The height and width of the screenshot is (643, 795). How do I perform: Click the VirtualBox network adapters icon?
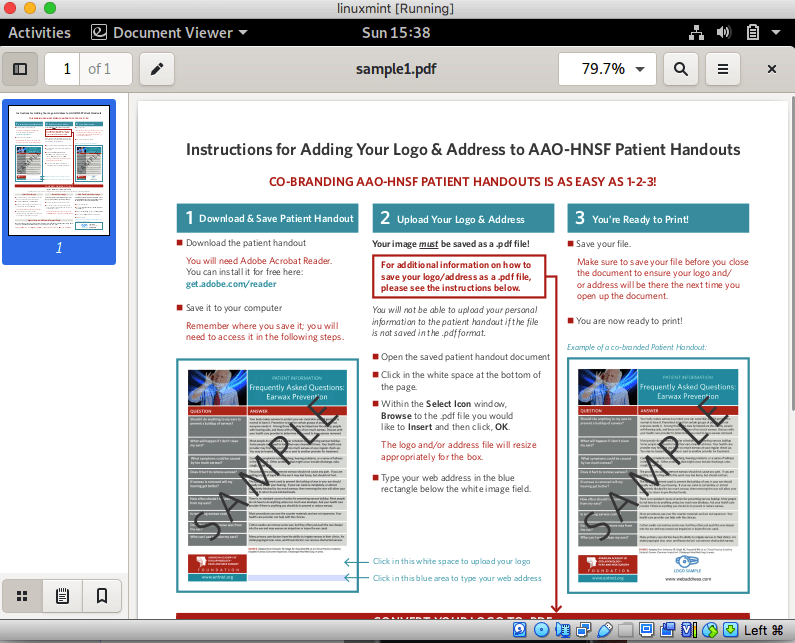[584, 630]
